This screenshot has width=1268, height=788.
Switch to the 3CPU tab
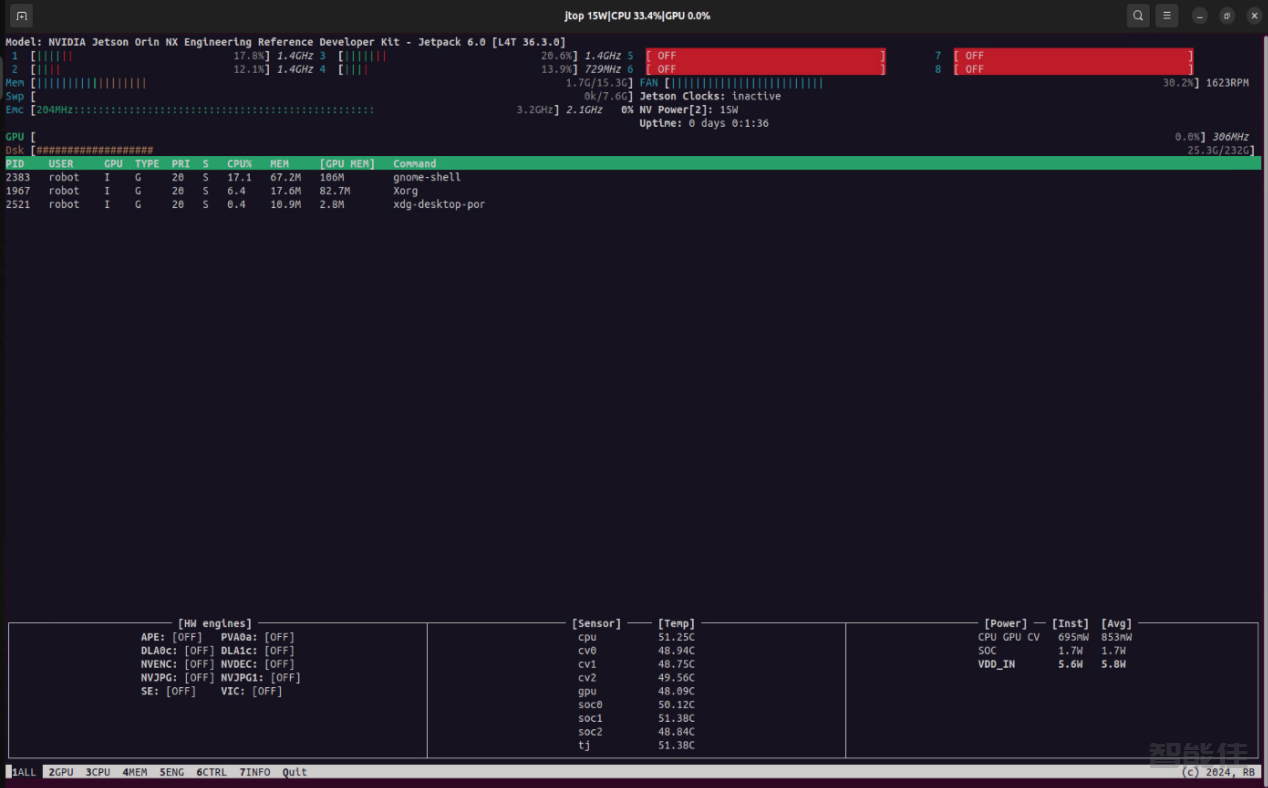(x=98, y=772)
